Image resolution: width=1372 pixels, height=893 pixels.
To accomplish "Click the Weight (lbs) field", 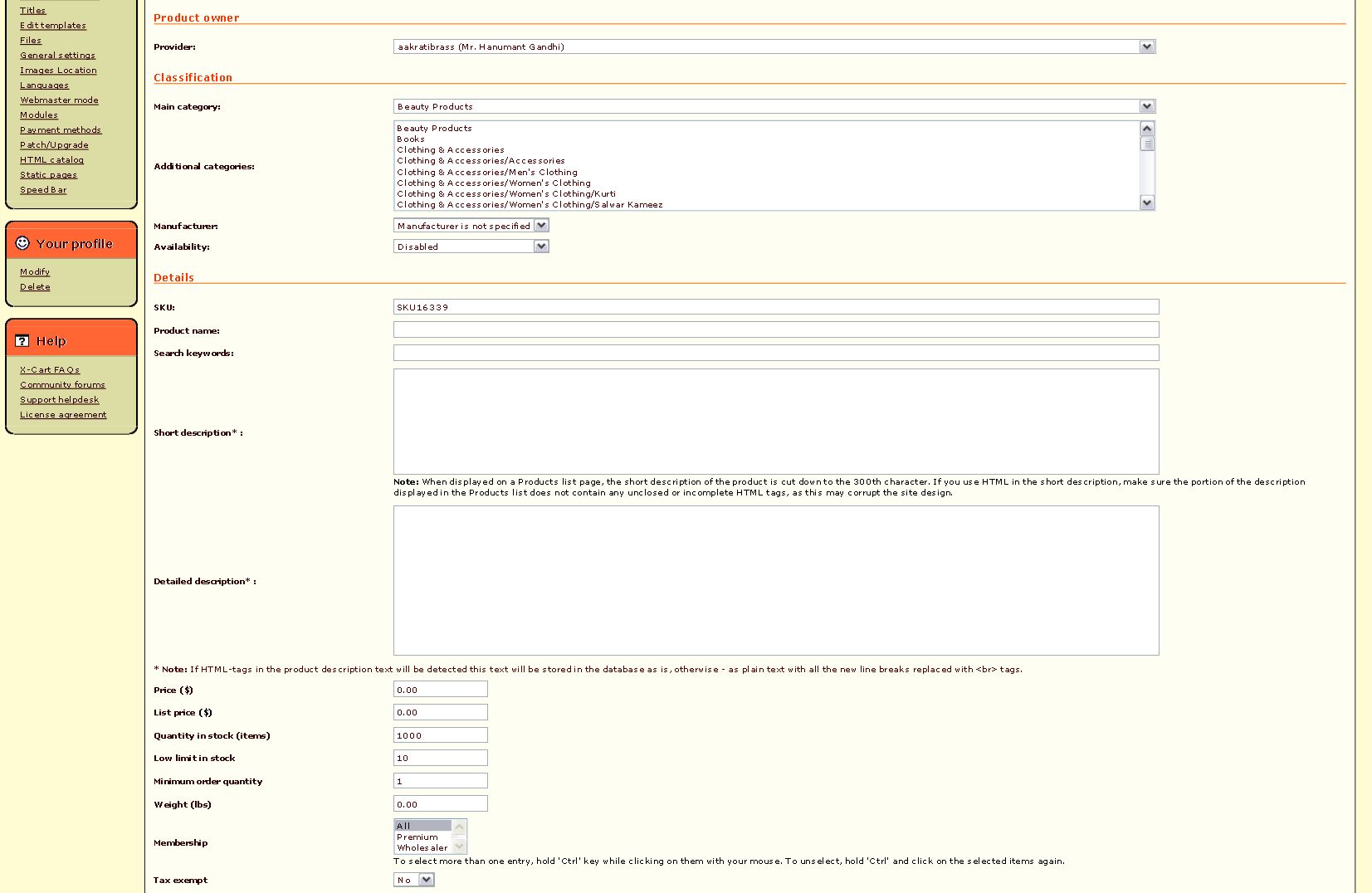I will click(441, 804).
